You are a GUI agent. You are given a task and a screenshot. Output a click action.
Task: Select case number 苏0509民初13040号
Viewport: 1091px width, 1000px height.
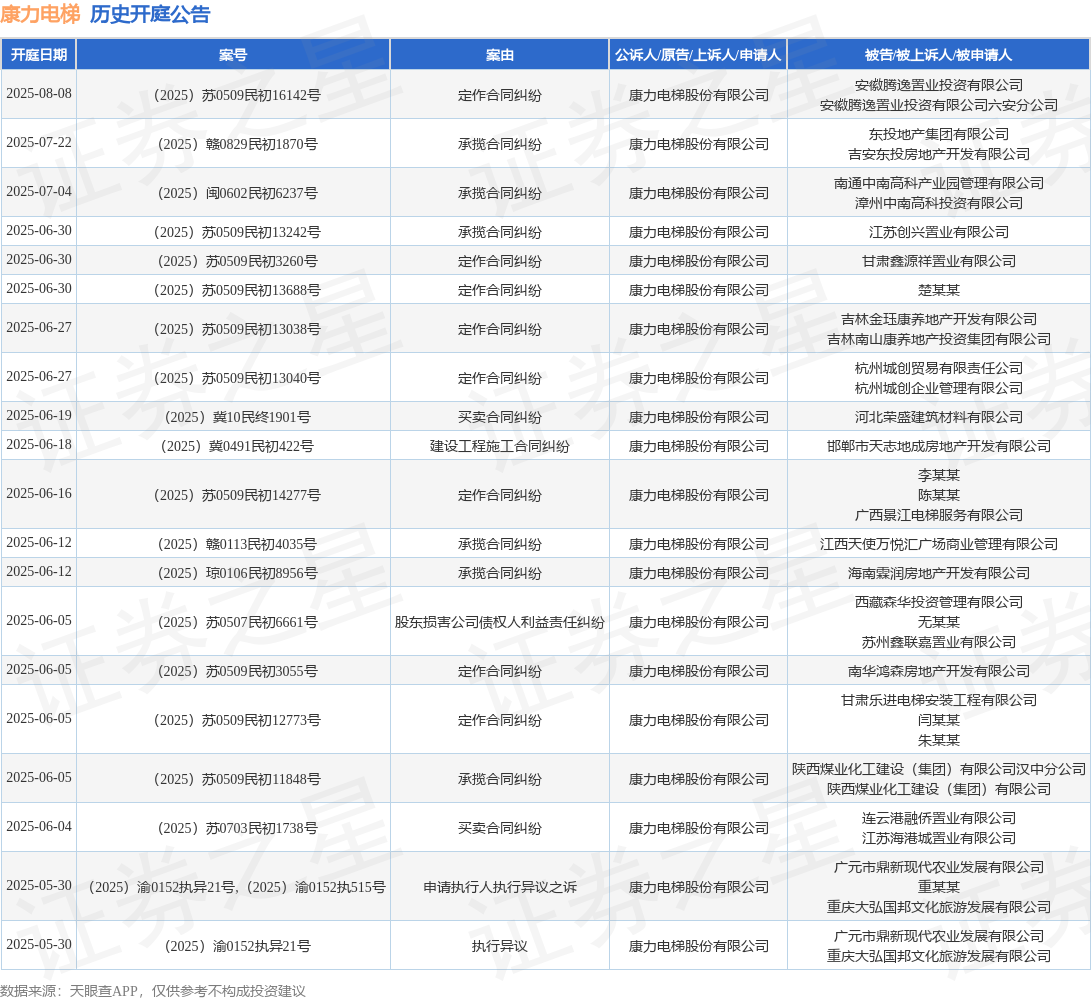pyautogui.click(x=237, y=378)
